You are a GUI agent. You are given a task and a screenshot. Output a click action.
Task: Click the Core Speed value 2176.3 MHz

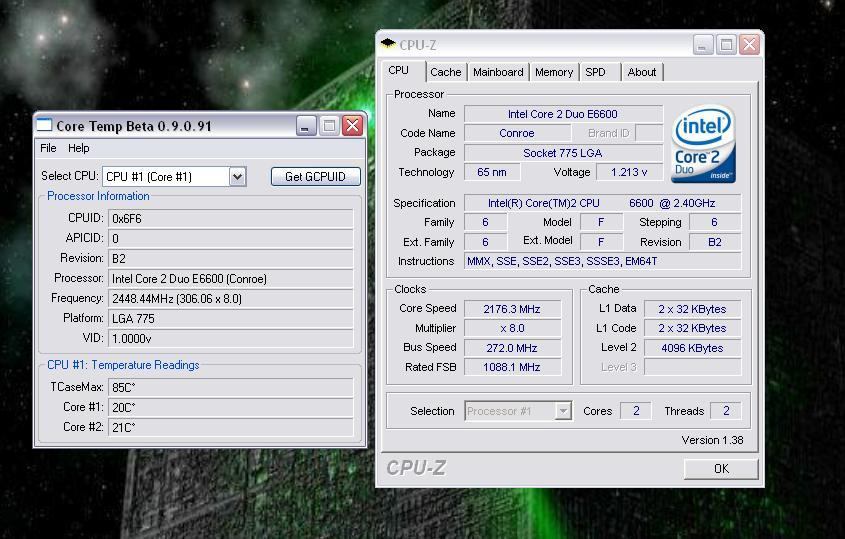(512, 309)
